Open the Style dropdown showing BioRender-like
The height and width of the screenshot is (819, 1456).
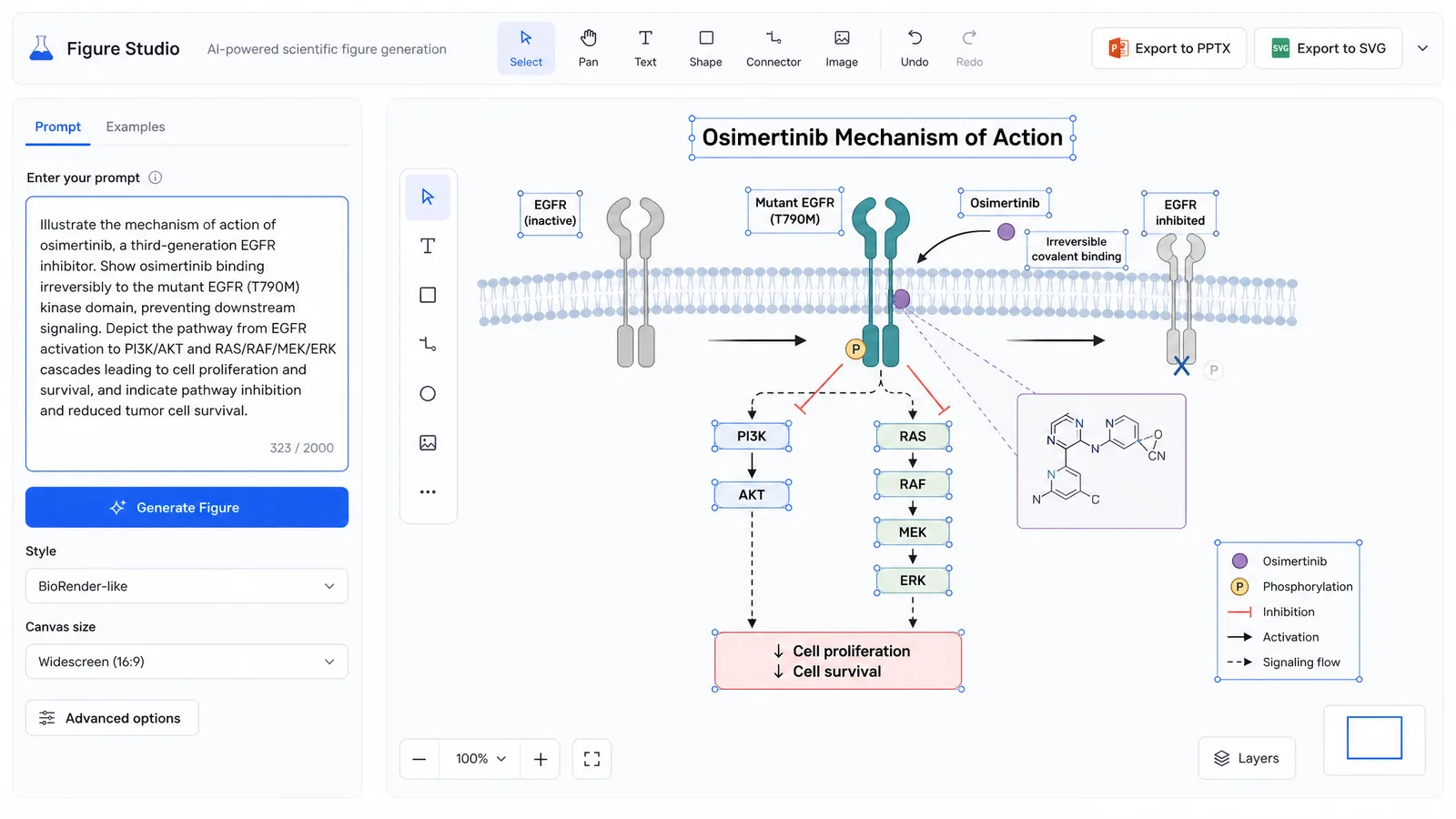[x=187, y=586]
